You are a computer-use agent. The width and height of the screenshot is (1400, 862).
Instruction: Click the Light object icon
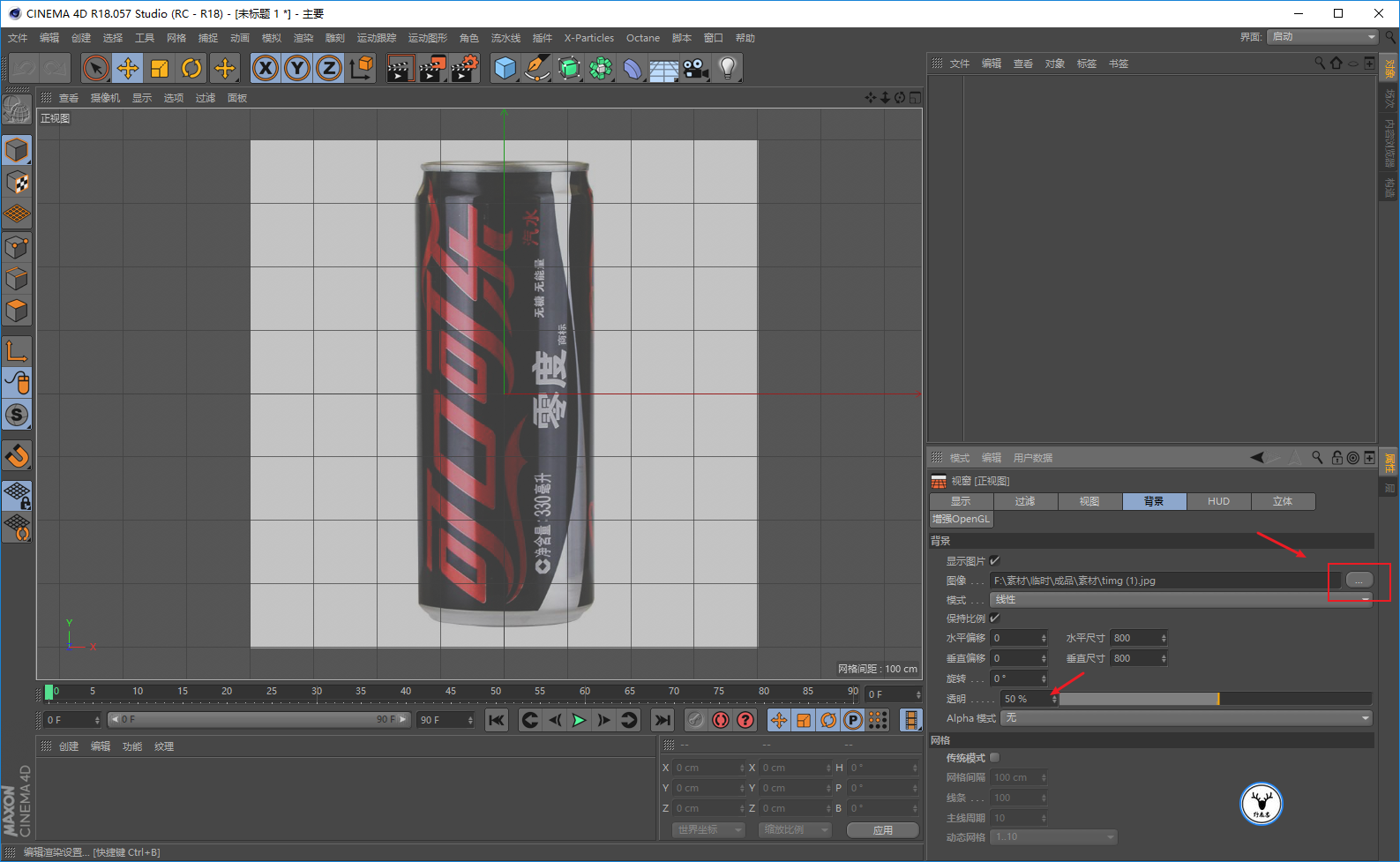click(x=727, y=68)
